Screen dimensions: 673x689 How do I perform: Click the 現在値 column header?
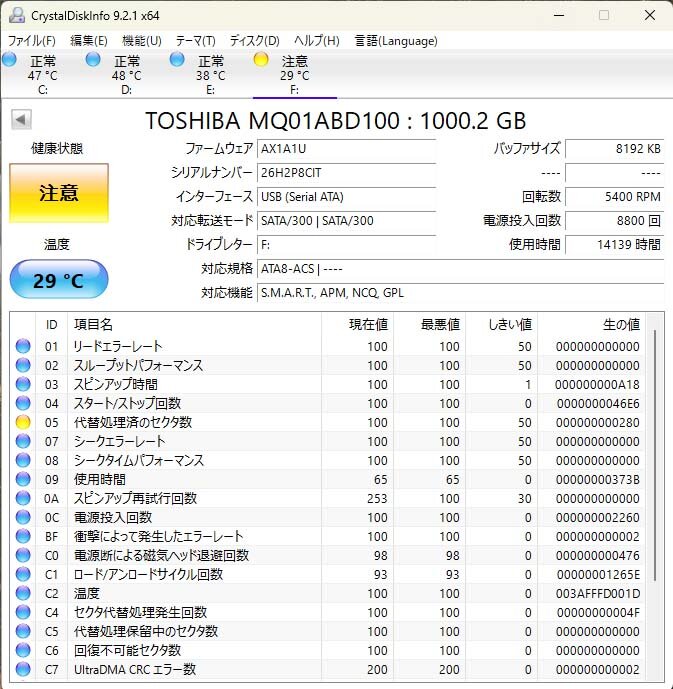click(357, 324)
